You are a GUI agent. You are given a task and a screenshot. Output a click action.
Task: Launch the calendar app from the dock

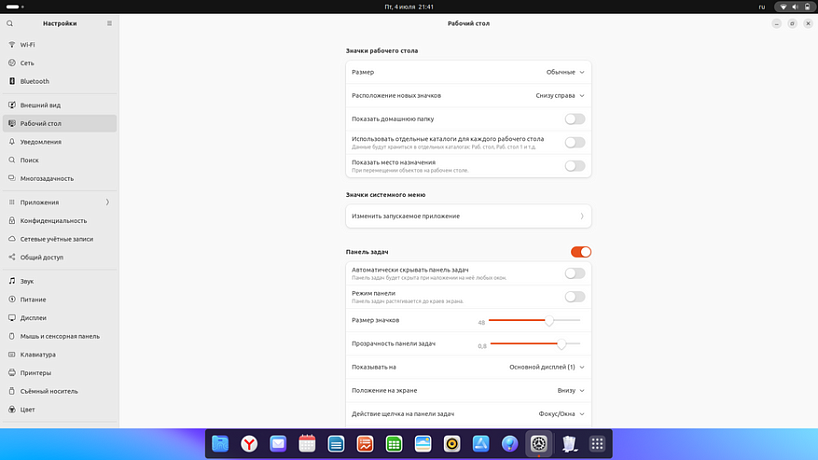[307, 443]
